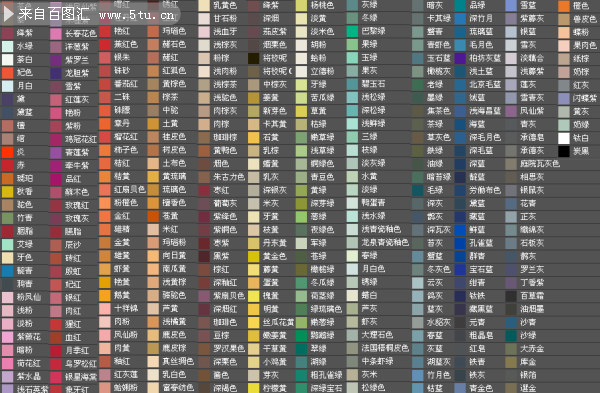Image resolution: width=600 pixels, height=393 pixels.
Task: Select the 土黄 color swatch
Action: click(153, 124)
